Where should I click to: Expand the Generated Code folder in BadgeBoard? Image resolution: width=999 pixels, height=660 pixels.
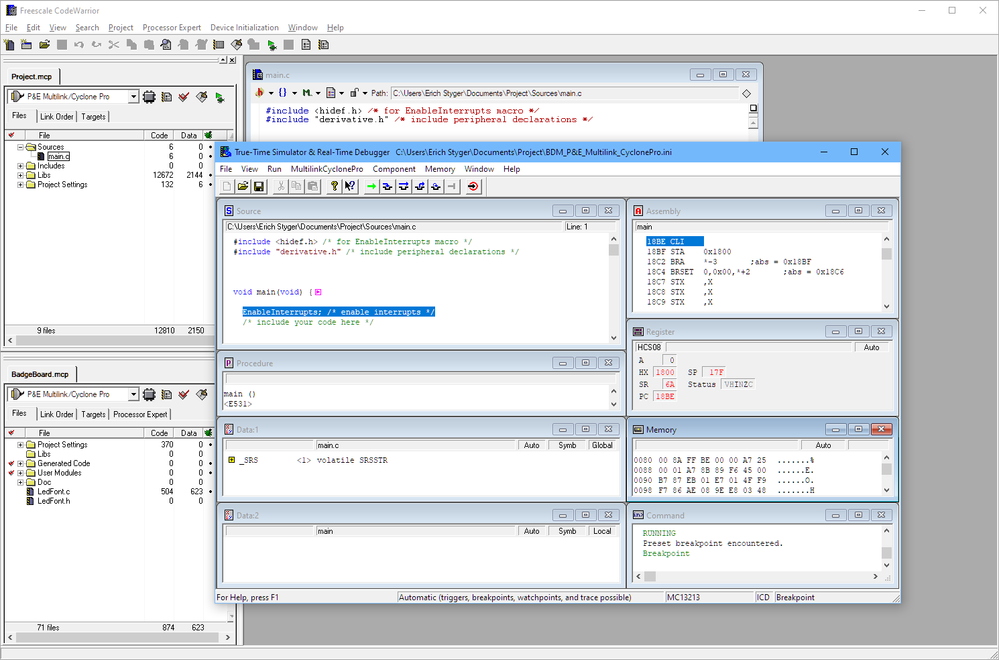21,464
